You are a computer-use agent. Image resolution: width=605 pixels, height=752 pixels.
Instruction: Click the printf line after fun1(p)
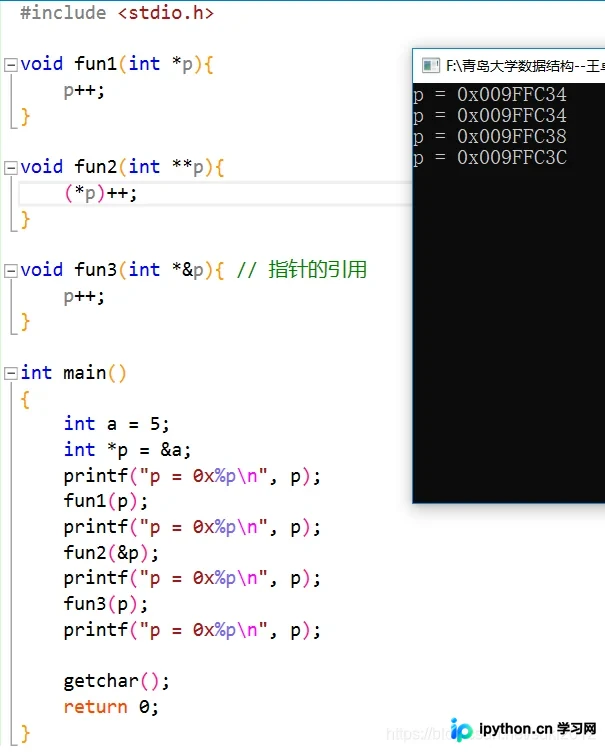[192, 528]
